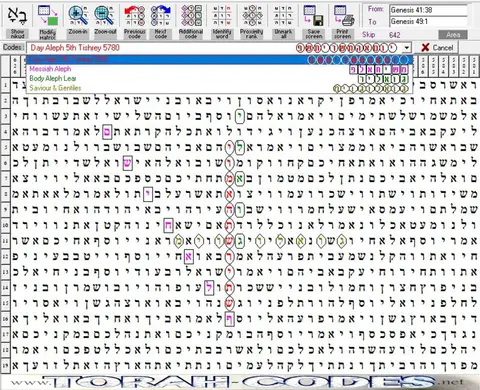Click the red-circled Shin in row 15
Screen dimensions: 480x390
pyautogui.click(x=229, y=303)
